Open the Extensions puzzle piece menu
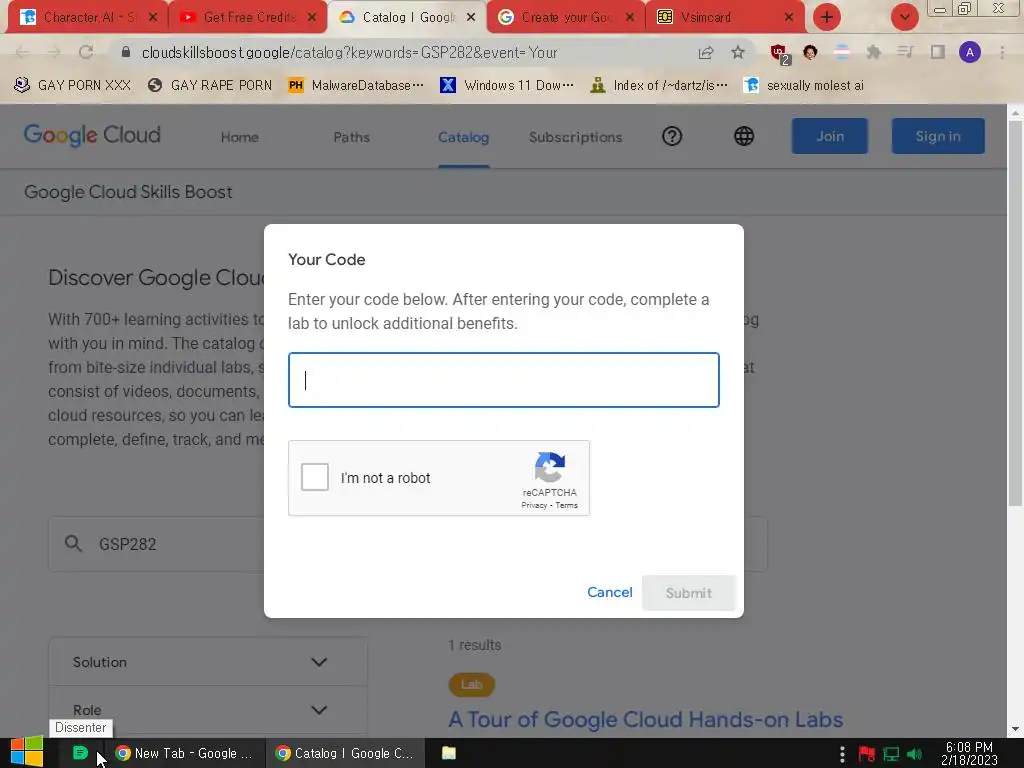Viewport: 1024px width, 768px height. [x=873, y=52]
